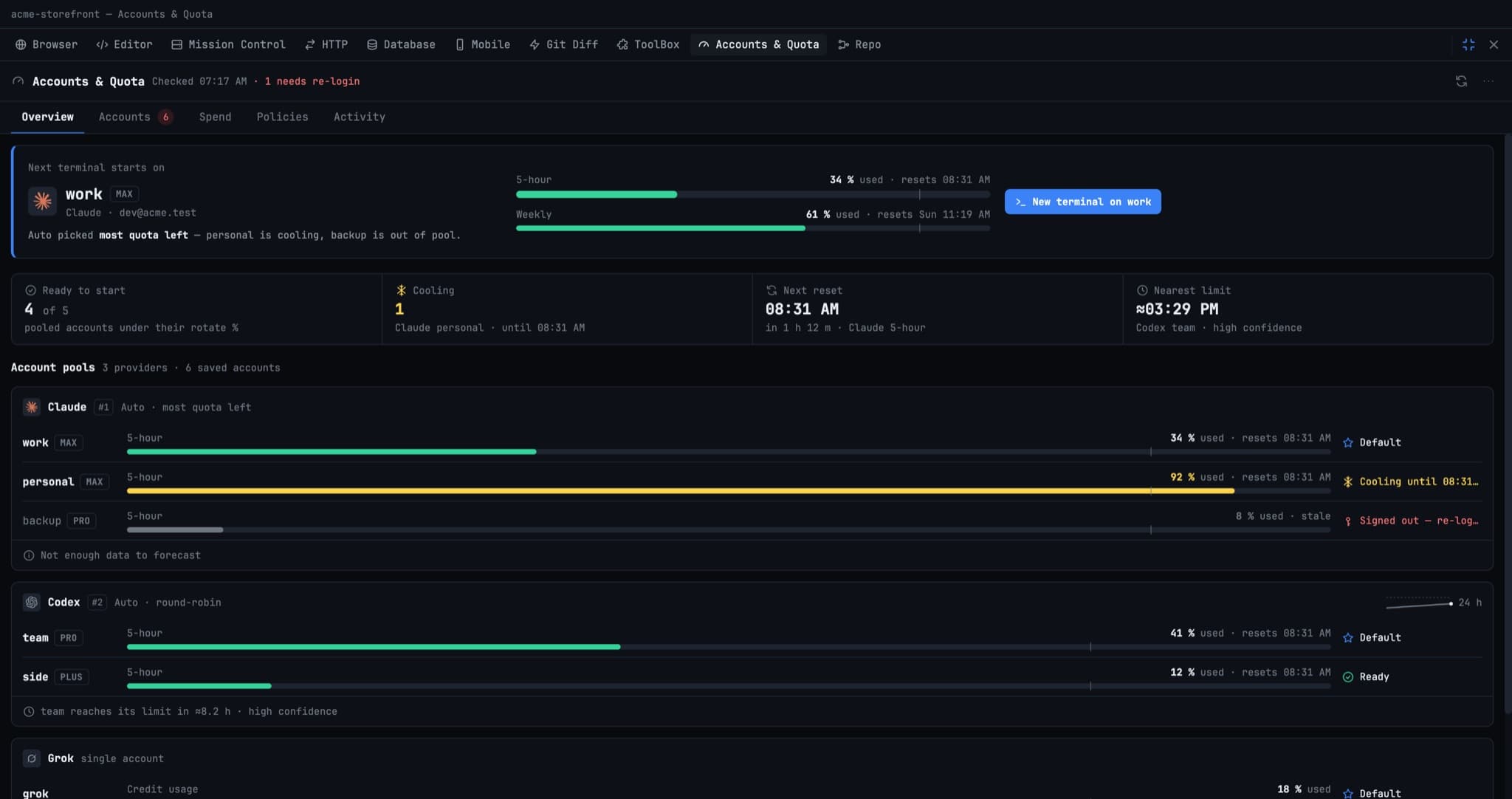Click 'team reaches its limit in ≈8.2 h'
The width and height of the screenshot is (1512, 799).
pyautogui.click(x=135, y=711)
